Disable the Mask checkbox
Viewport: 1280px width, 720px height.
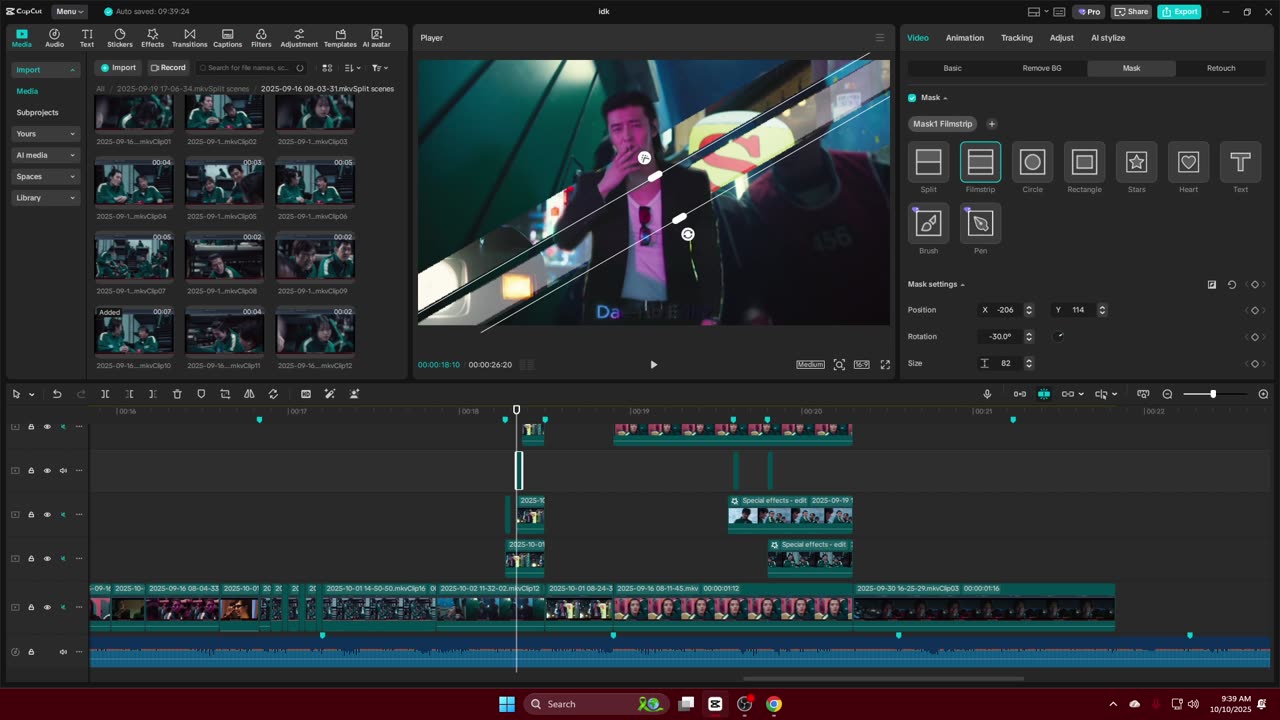912,98
